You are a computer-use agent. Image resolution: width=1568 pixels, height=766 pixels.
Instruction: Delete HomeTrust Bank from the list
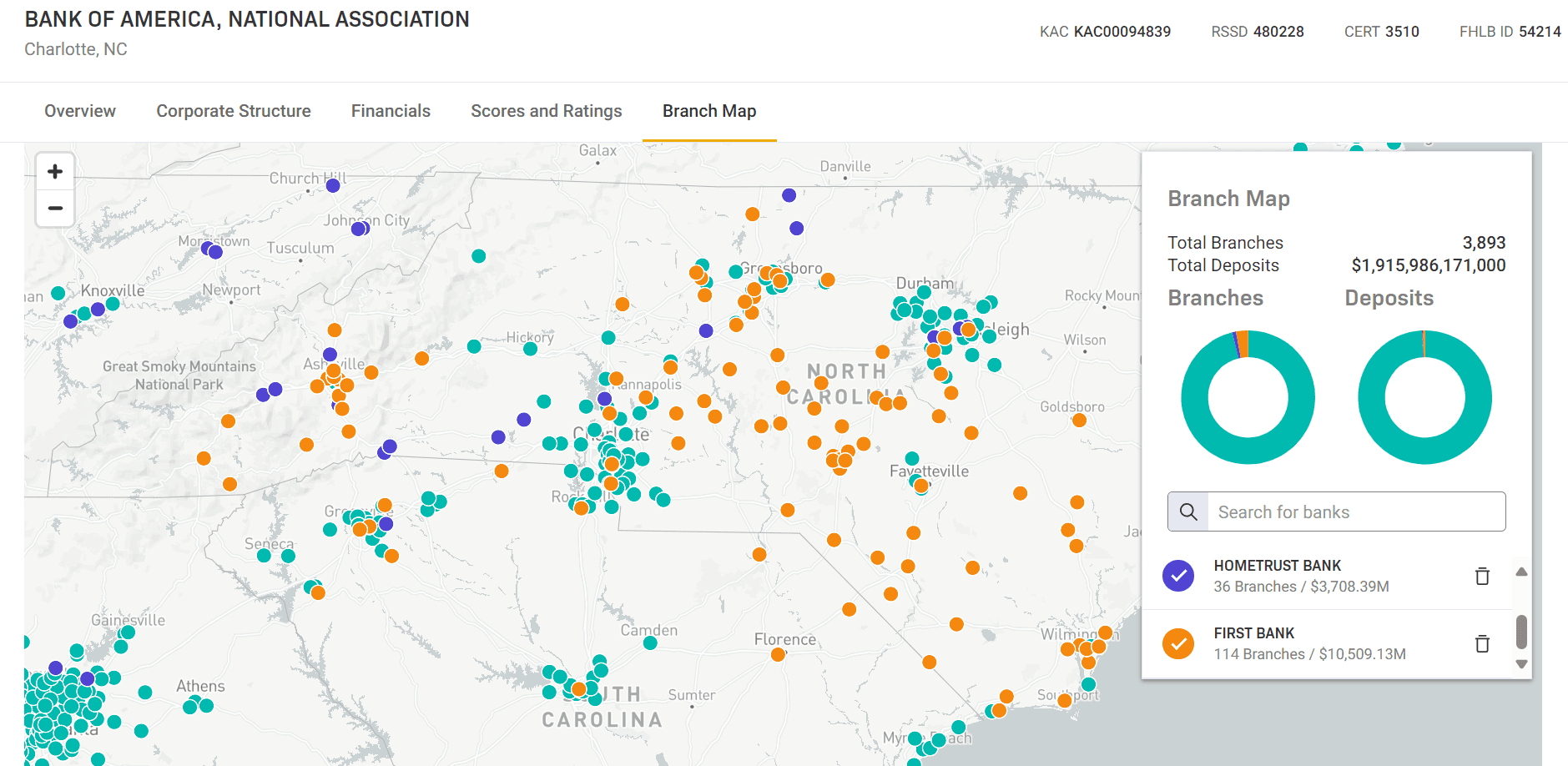(x=1482, y=576)
